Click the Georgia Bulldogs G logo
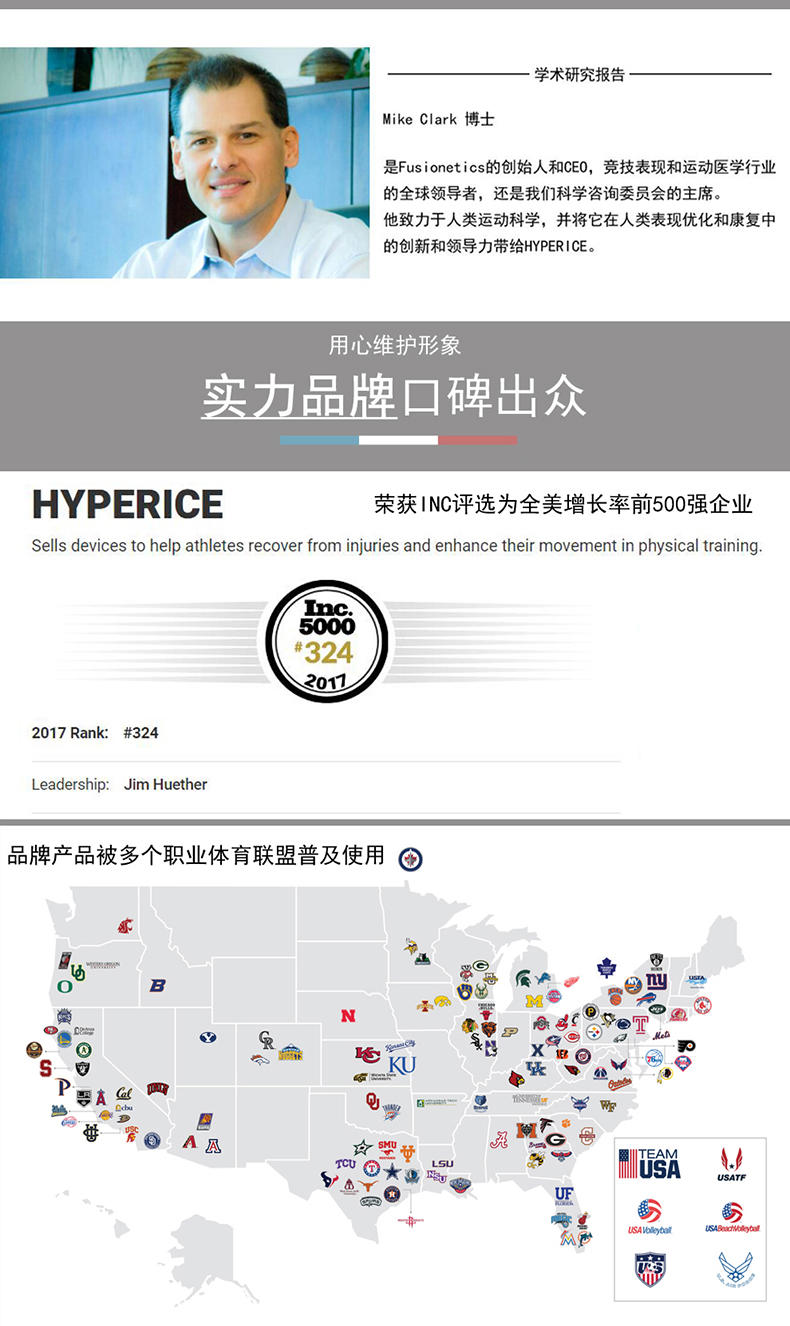 [x=555, y=1139]
